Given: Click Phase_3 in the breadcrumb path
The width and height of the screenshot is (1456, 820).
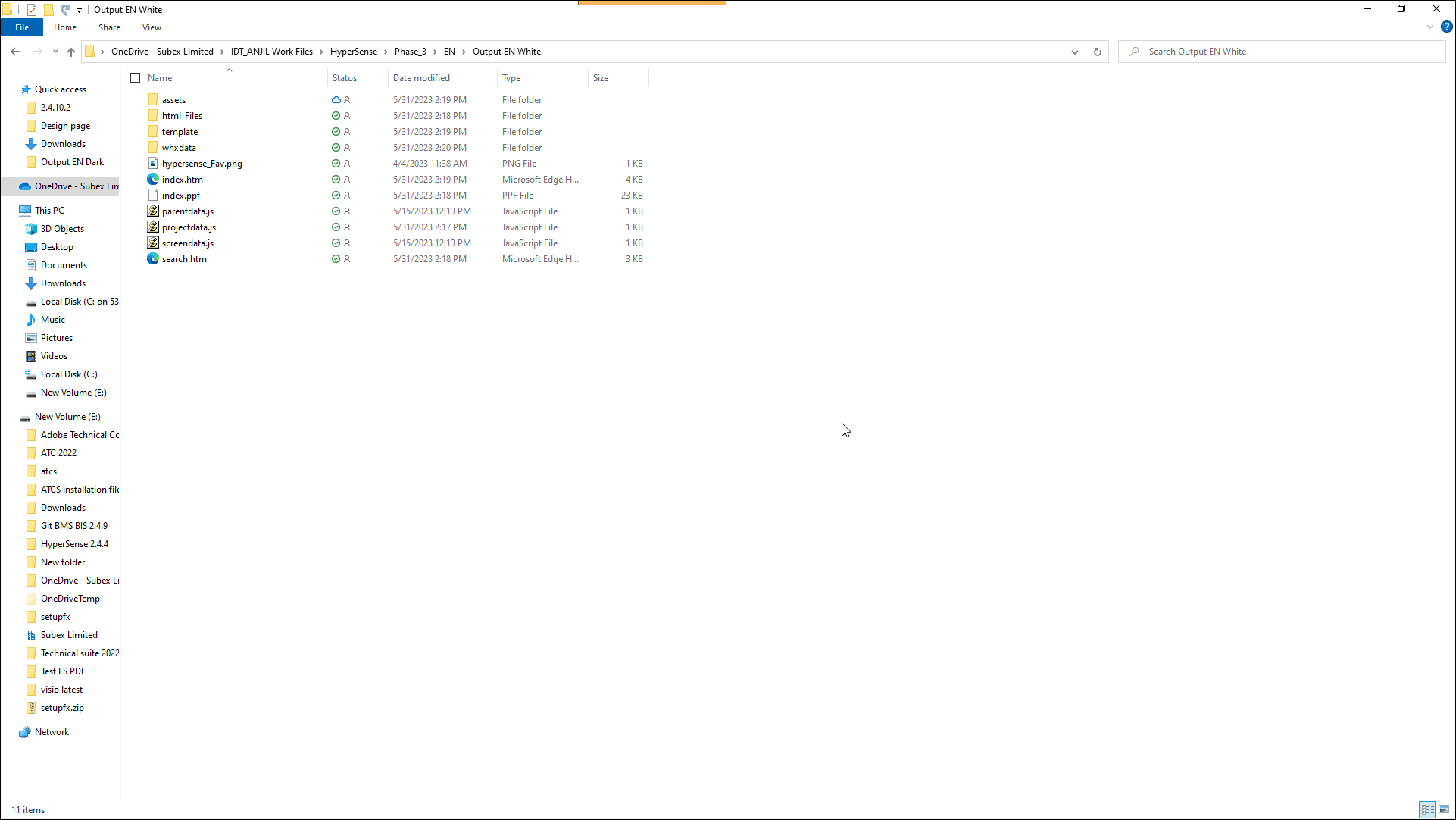Looking at the screenshot, I should coord(410,52).
